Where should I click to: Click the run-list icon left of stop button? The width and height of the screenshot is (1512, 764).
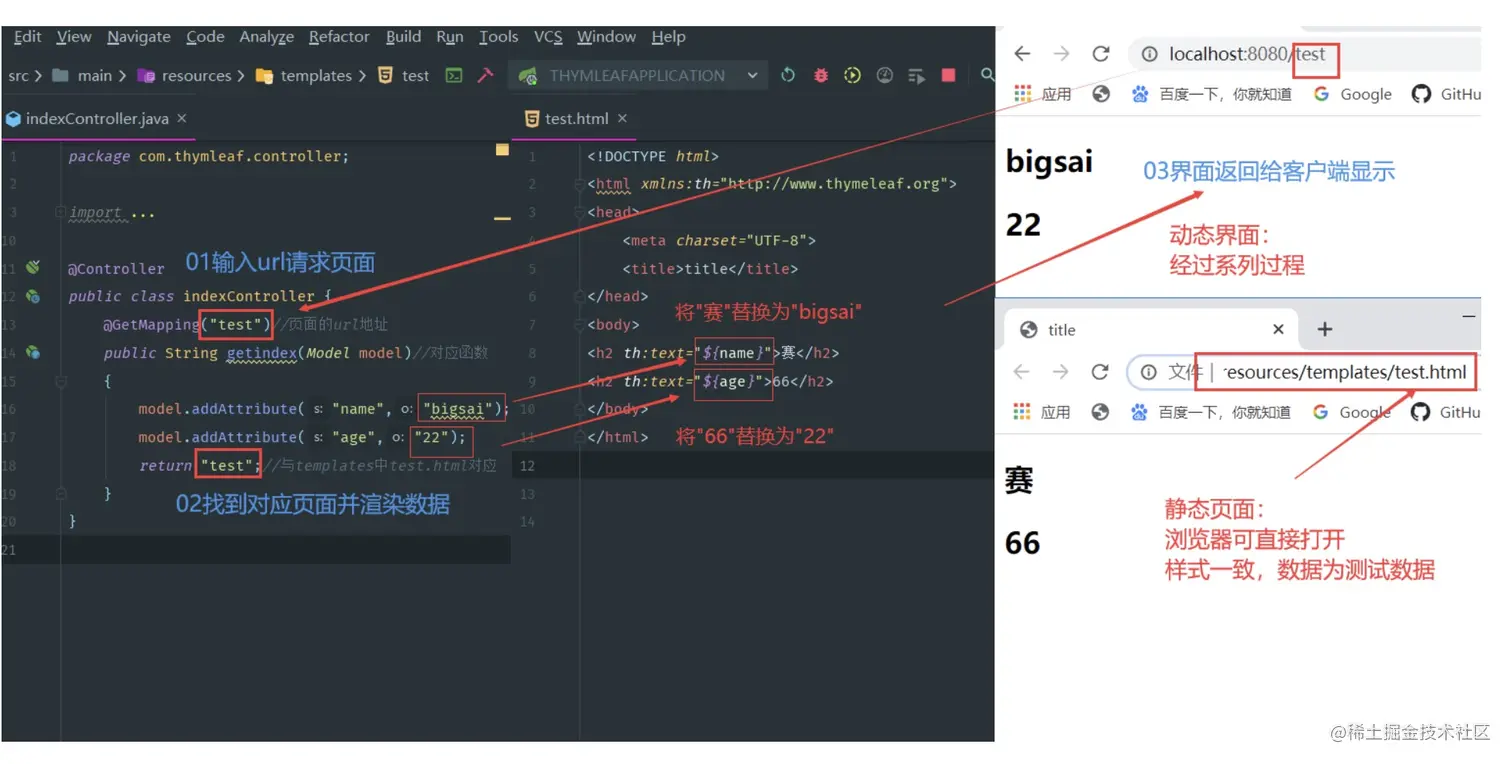click(x=916, y=75)
